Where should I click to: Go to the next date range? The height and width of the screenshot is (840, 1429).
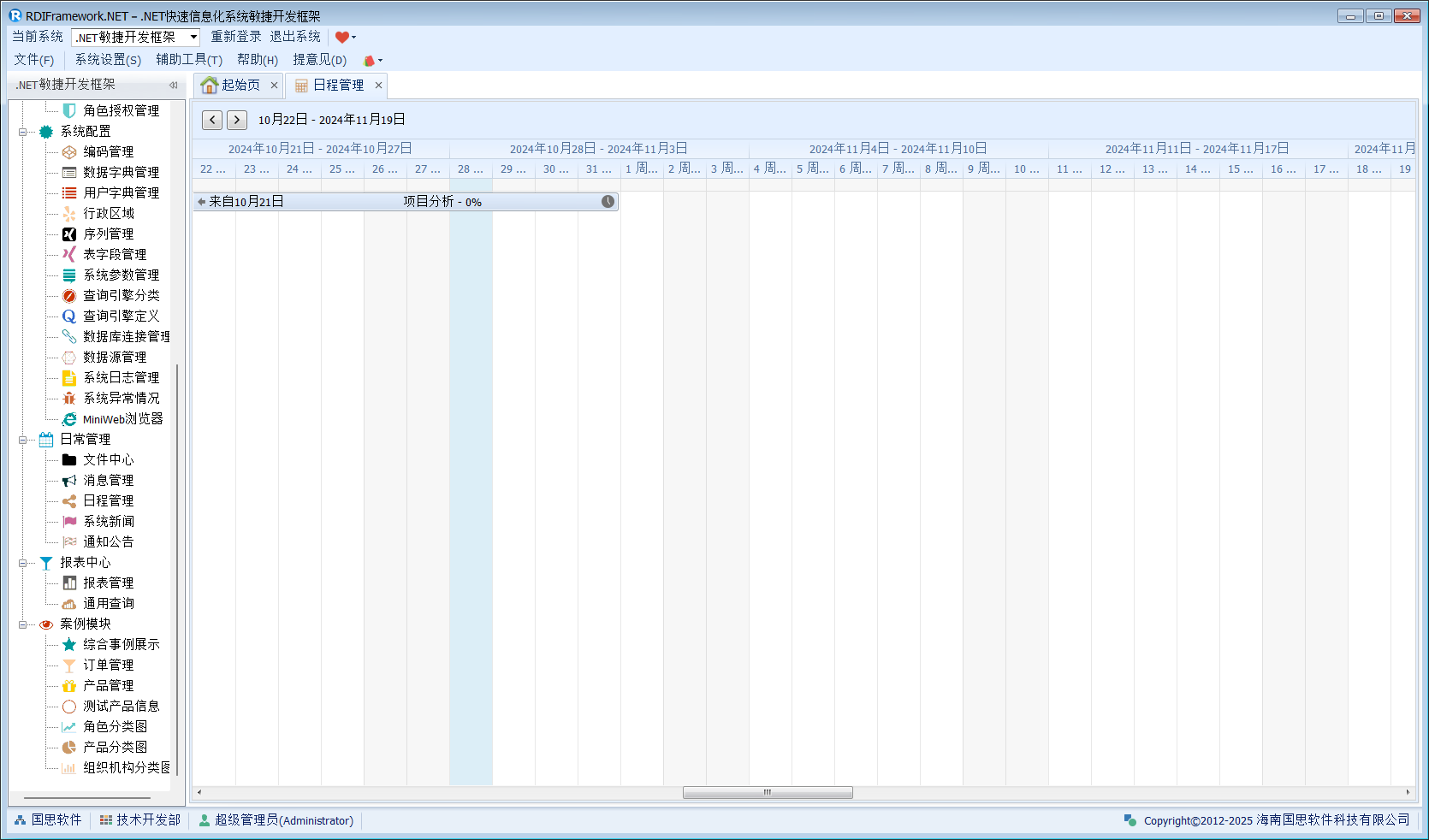pyautogui.click(x=237, y=120)
